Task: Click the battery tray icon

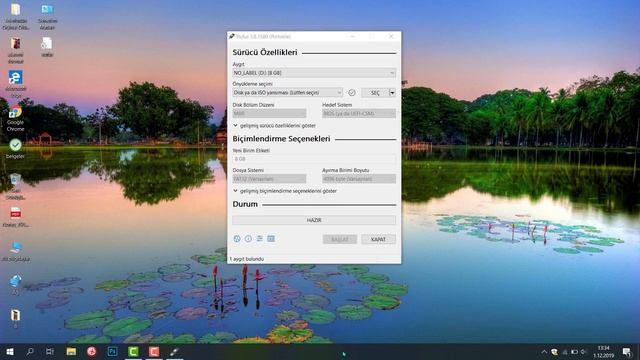Action: click(574, 352)
